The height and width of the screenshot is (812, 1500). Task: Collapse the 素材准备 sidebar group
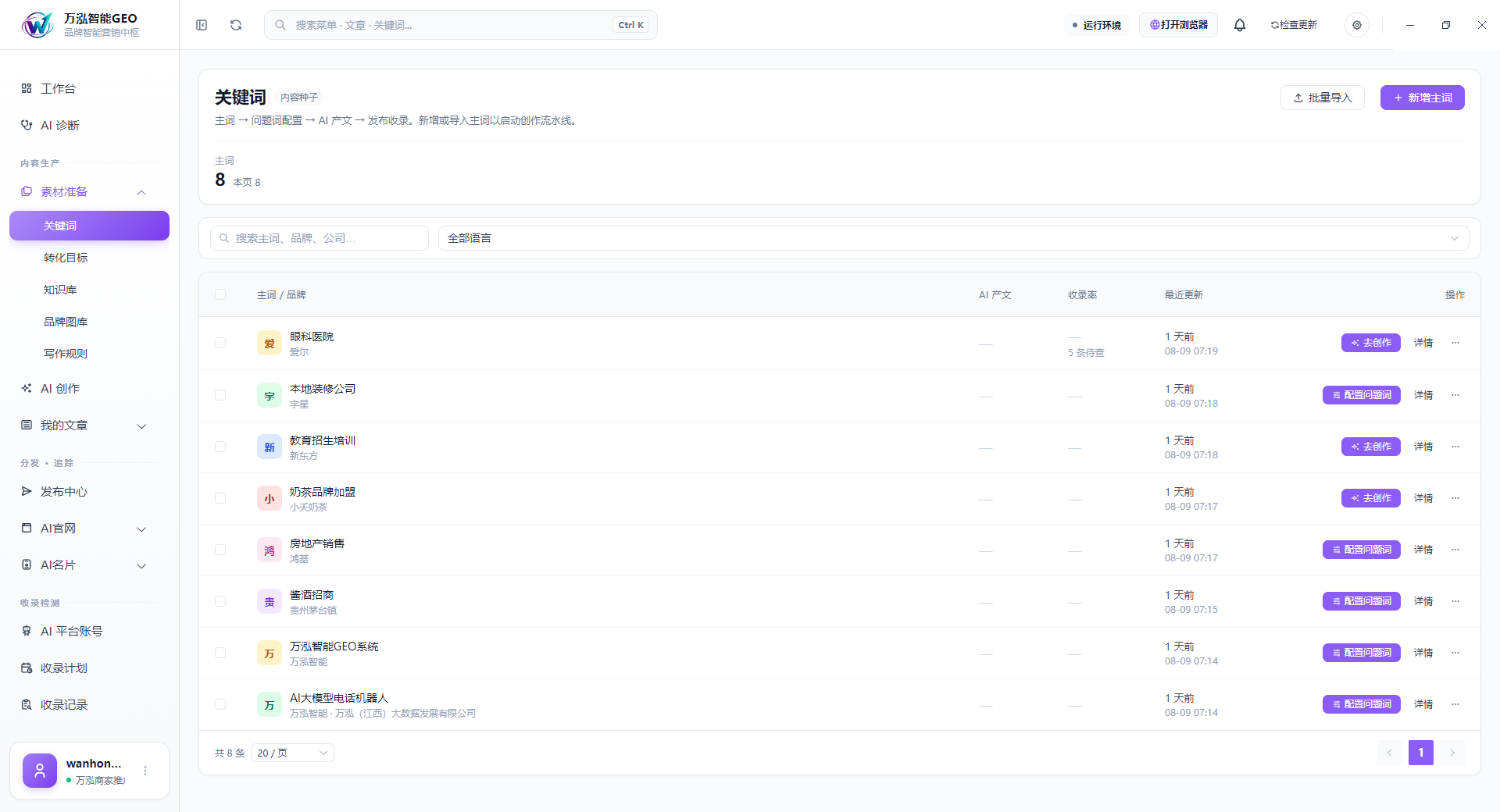click(x=141, y=192)
